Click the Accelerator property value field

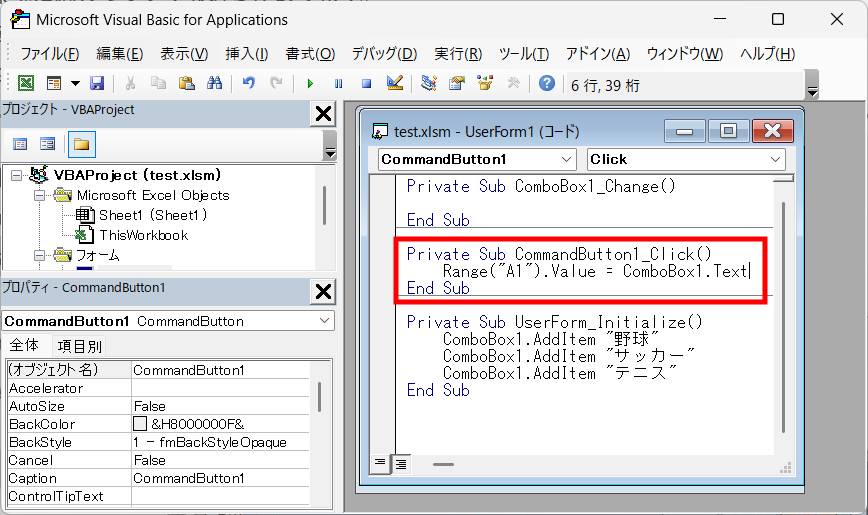220,388
